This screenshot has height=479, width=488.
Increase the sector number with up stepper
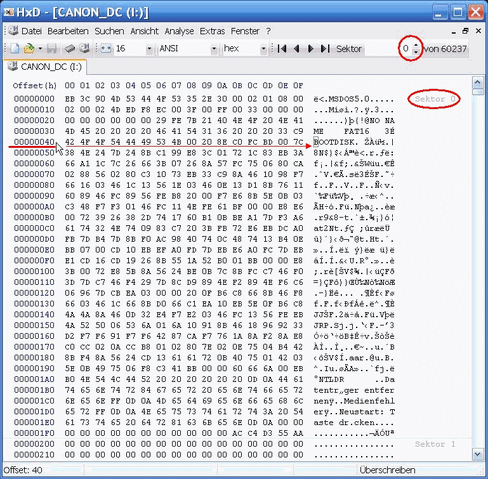coord(416,46)
